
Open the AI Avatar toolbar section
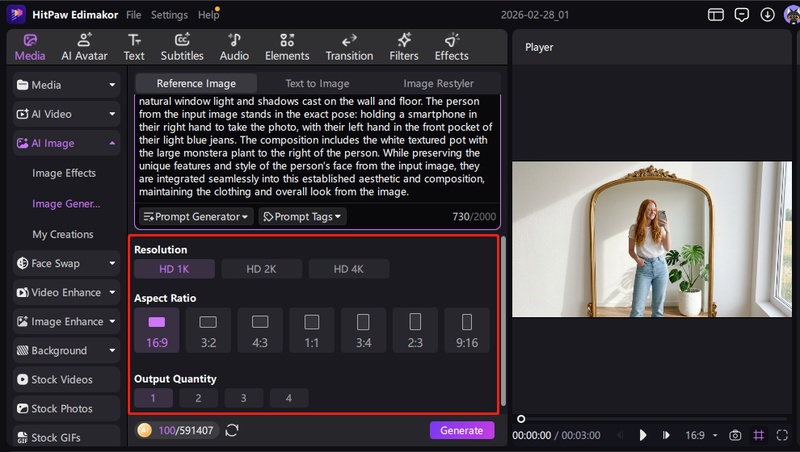pyautogui.click(x=84, y=46)
